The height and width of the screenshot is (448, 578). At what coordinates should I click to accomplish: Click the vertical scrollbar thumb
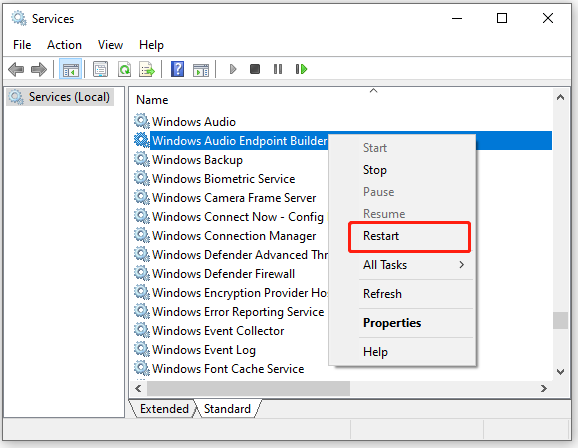click(x=561, y=320)
